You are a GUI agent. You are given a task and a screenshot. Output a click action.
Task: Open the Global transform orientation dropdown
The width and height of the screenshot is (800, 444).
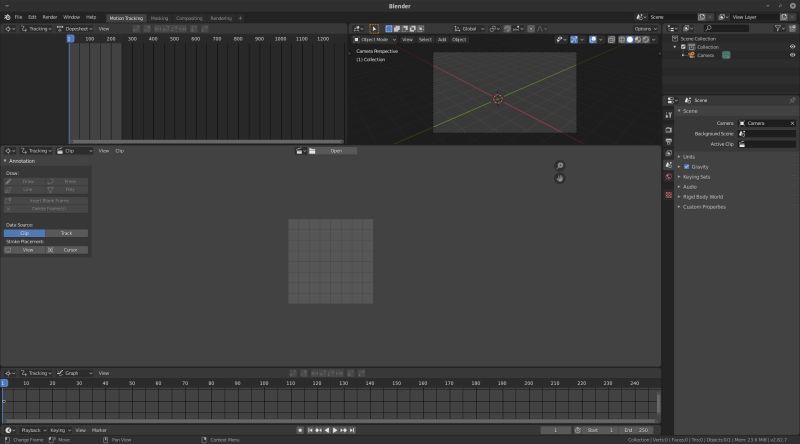click(x=469, y=29)
